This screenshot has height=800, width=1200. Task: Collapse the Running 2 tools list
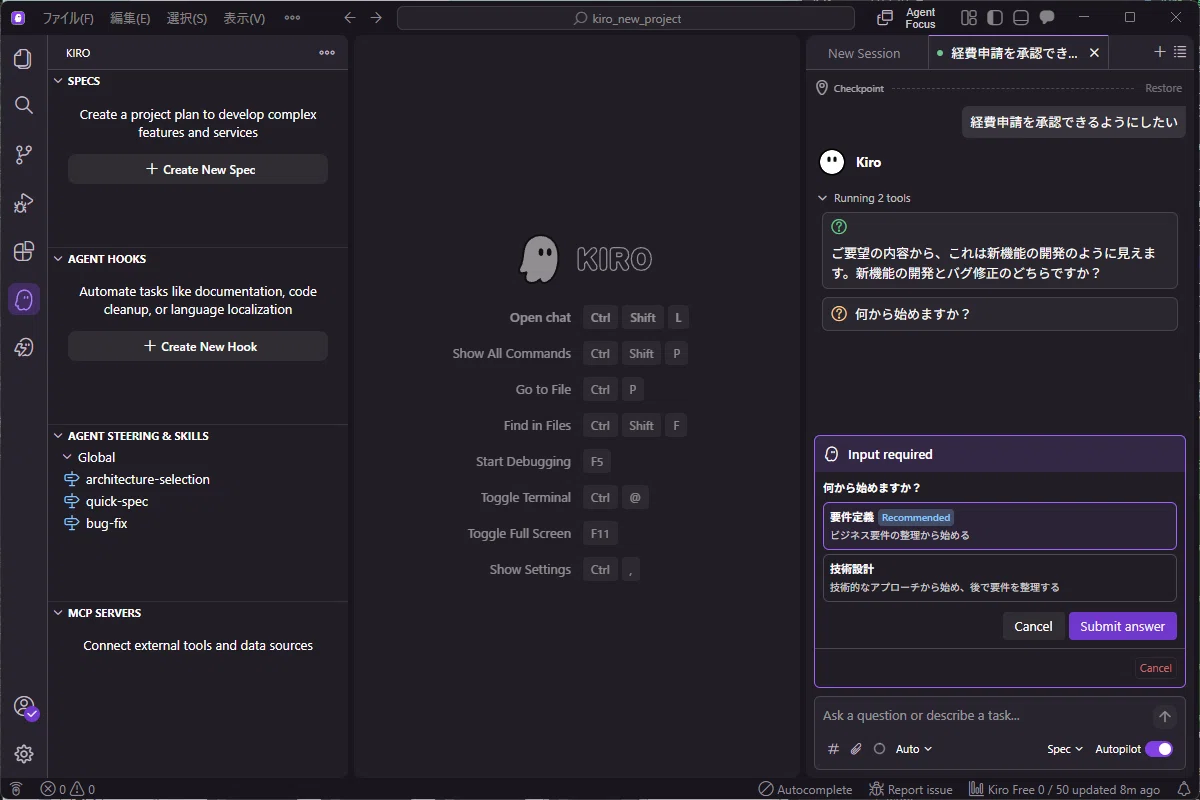click(x=823, y=198)
